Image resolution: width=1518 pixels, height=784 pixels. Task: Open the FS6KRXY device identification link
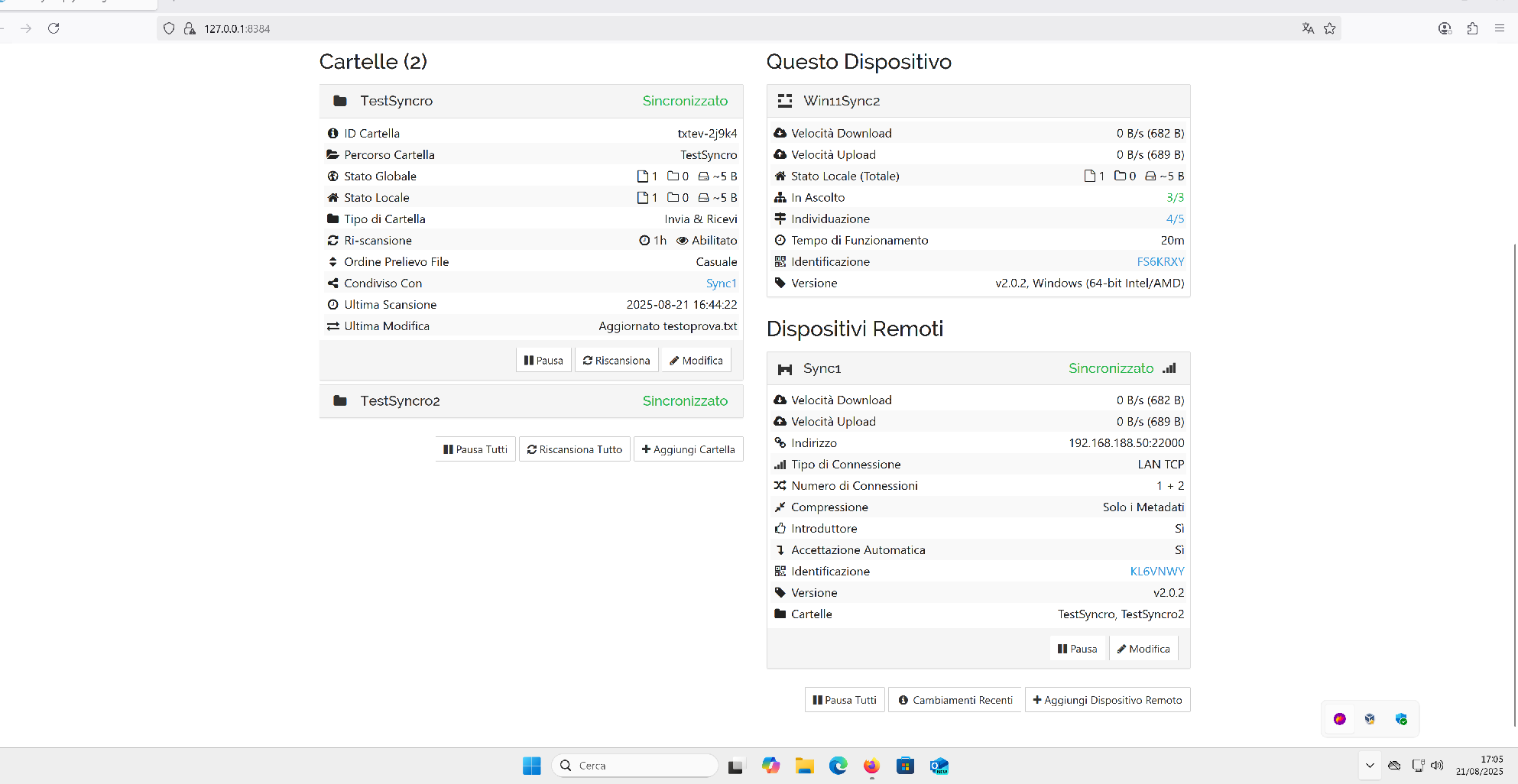(x=1160, y=261)
